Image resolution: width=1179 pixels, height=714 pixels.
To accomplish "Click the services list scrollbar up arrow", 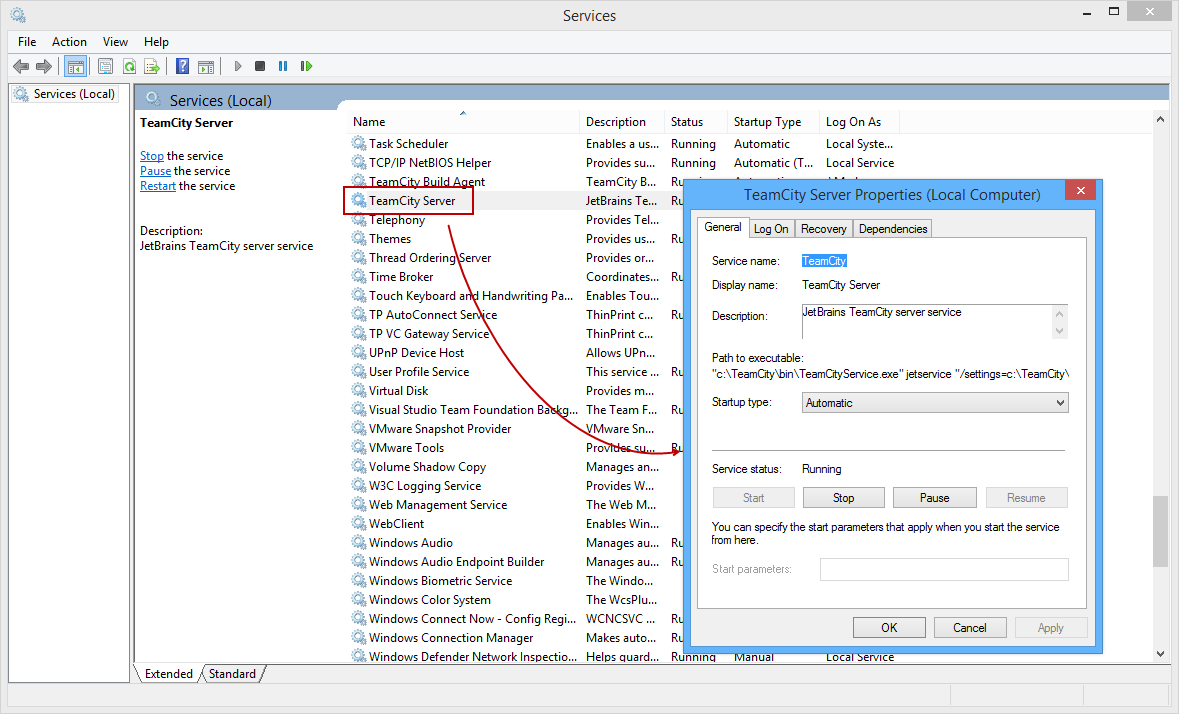I will pyautogui.click(x=1160, y=120).
